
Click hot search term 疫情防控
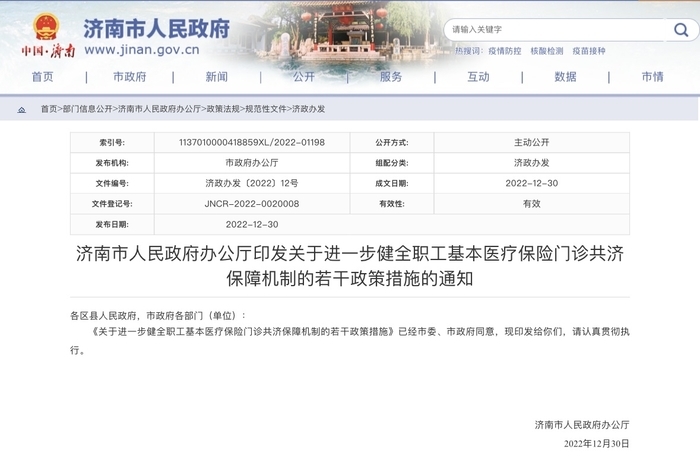[x=505, y=51]
